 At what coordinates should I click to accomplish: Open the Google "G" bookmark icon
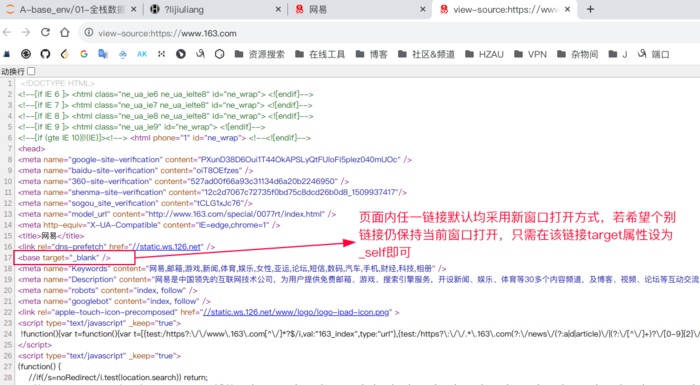[x=83, y=54]
